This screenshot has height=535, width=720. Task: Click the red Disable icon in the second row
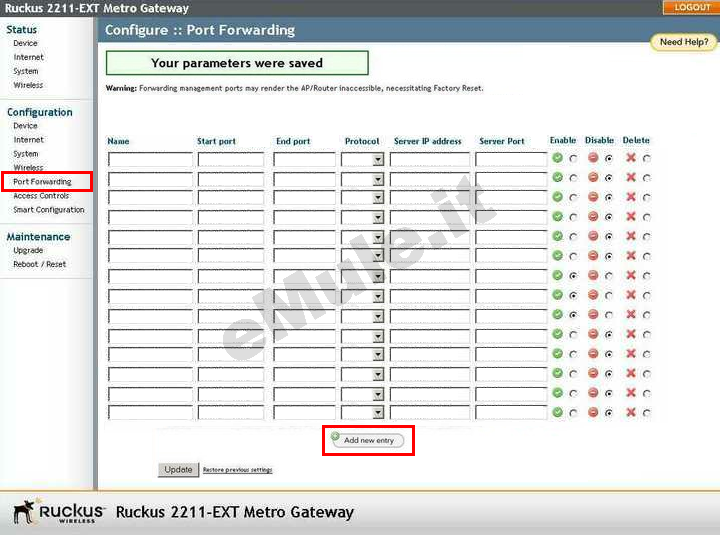click(x=593, y=177)
